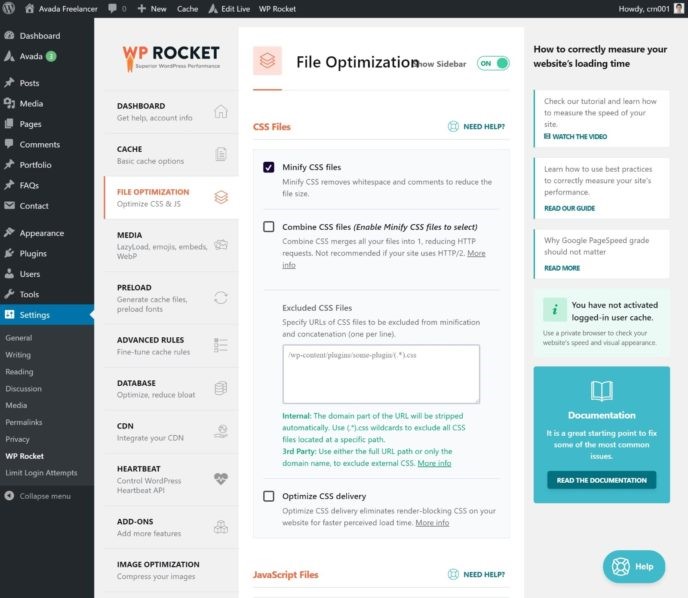Screen dimensions: 688x598
Task: Click the Collapse menu arrow icon
Action: click(9, 496)
